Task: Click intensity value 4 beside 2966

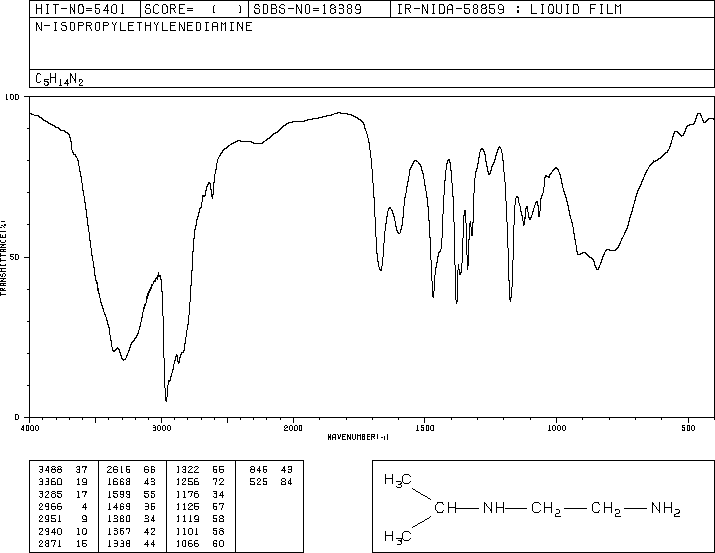Action: click(84, 507)
